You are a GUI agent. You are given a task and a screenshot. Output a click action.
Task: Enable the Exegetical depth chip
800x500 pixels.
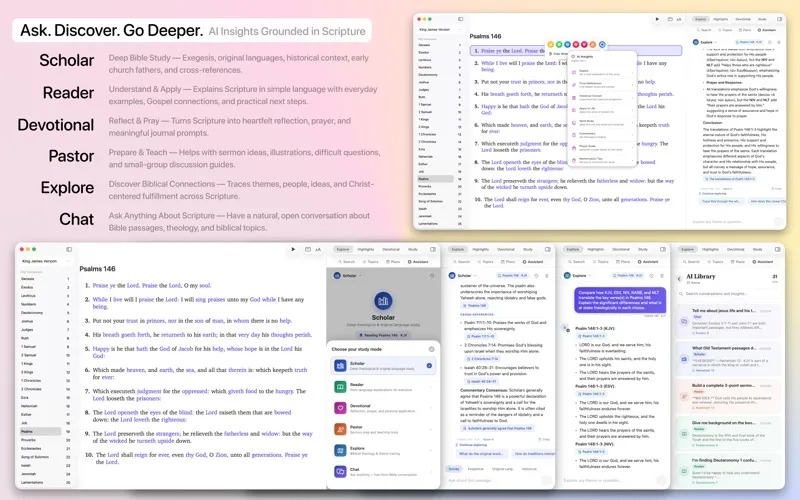[476, 469]
